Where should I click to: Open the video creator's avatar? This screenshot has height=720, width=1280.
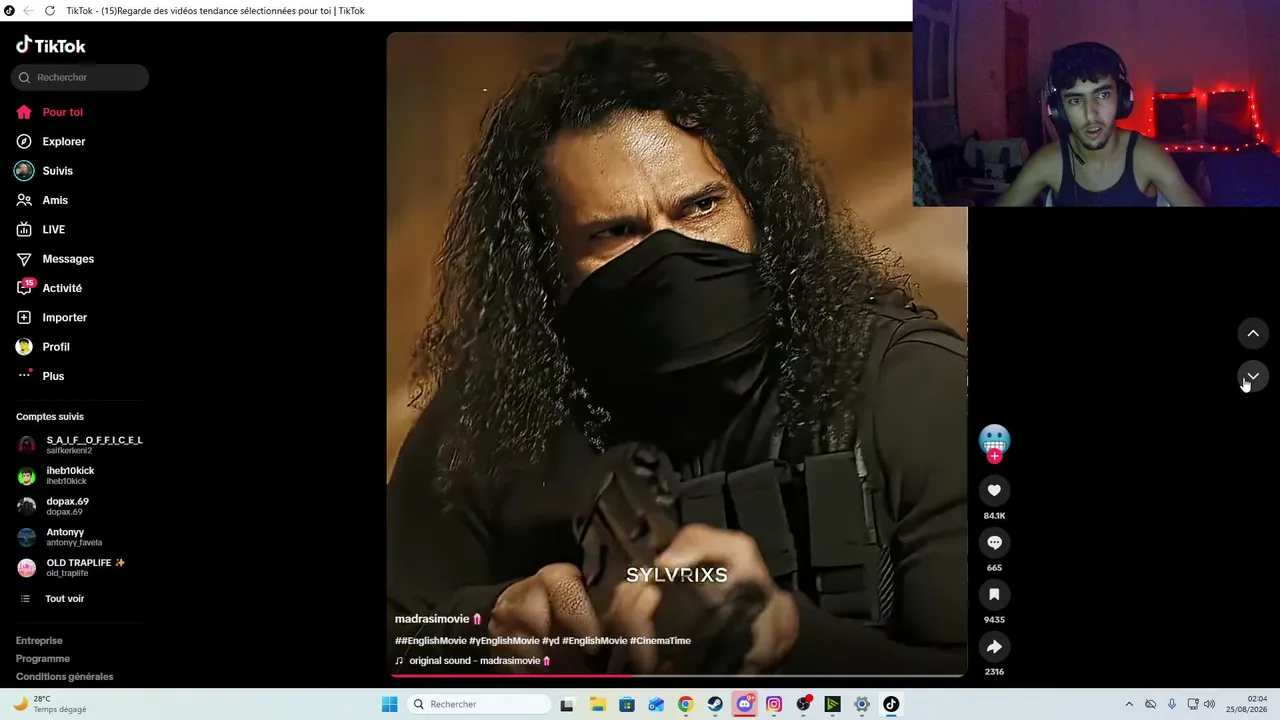point(994,439)
